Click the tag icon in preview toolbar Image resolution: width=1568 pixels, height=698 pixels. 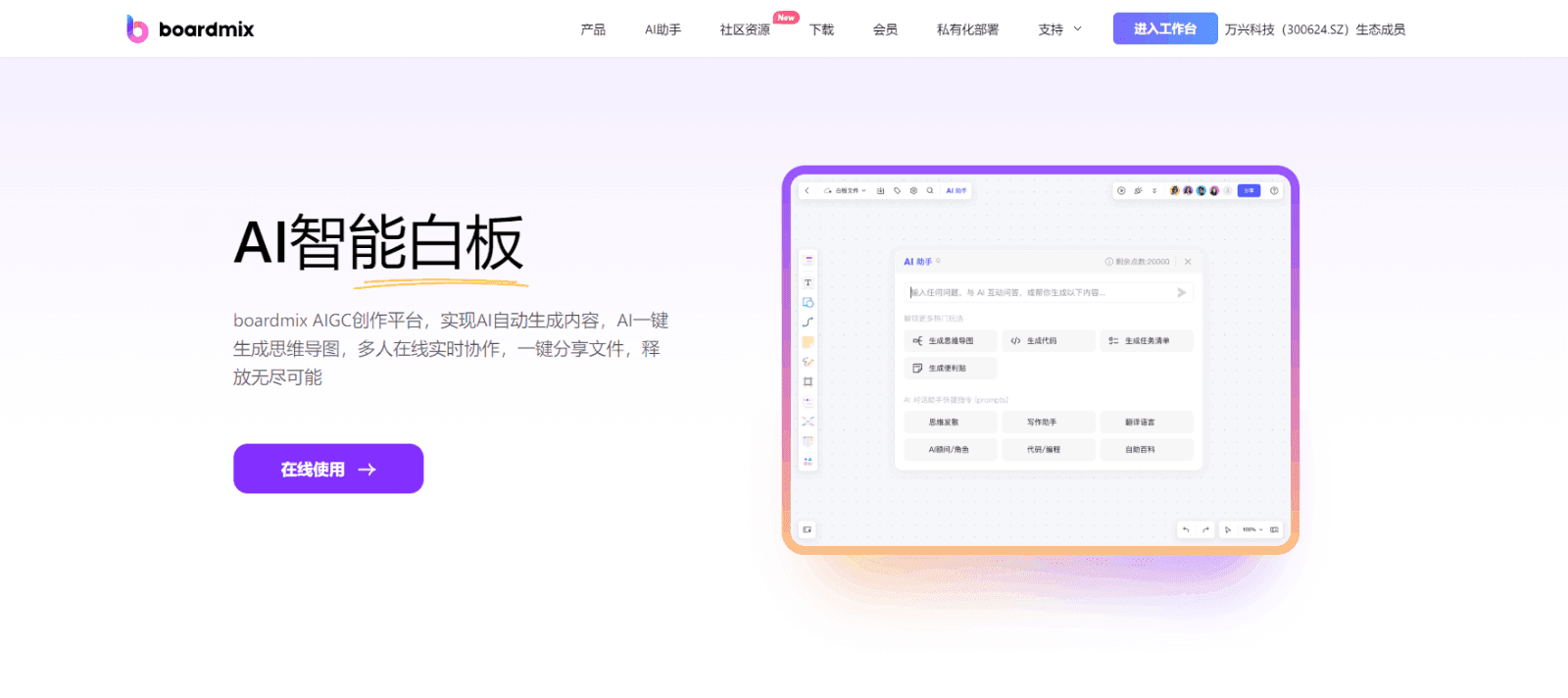(x=898, y=191)
